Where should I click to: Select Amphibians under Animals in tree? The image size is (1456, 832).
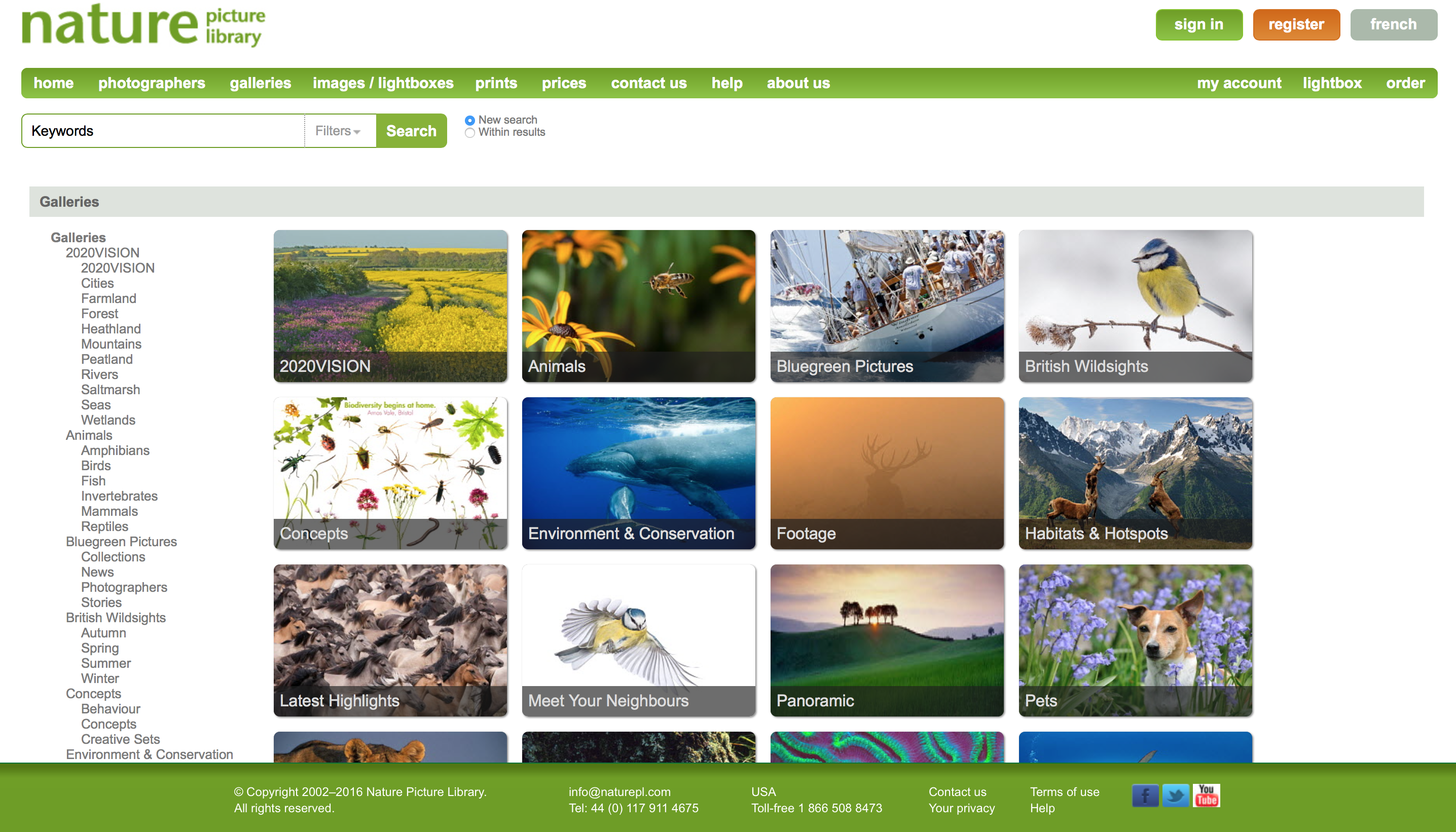pyautogui.click(x=115, y=450)
